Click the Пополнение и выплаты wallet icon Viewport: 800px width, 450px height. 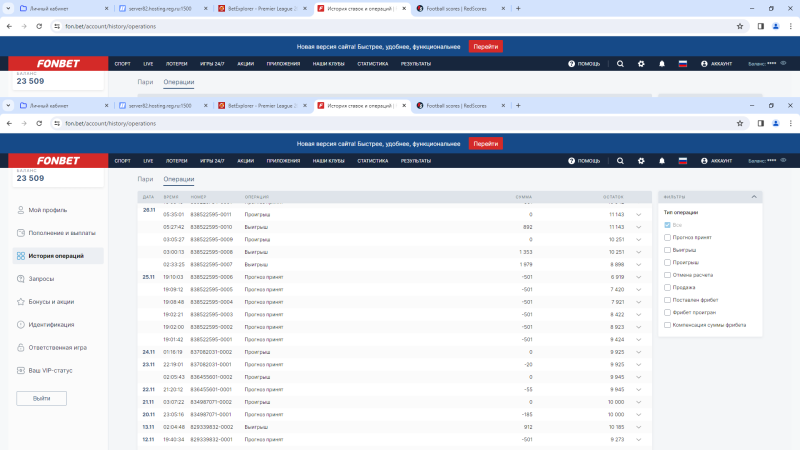coord(20,233)
